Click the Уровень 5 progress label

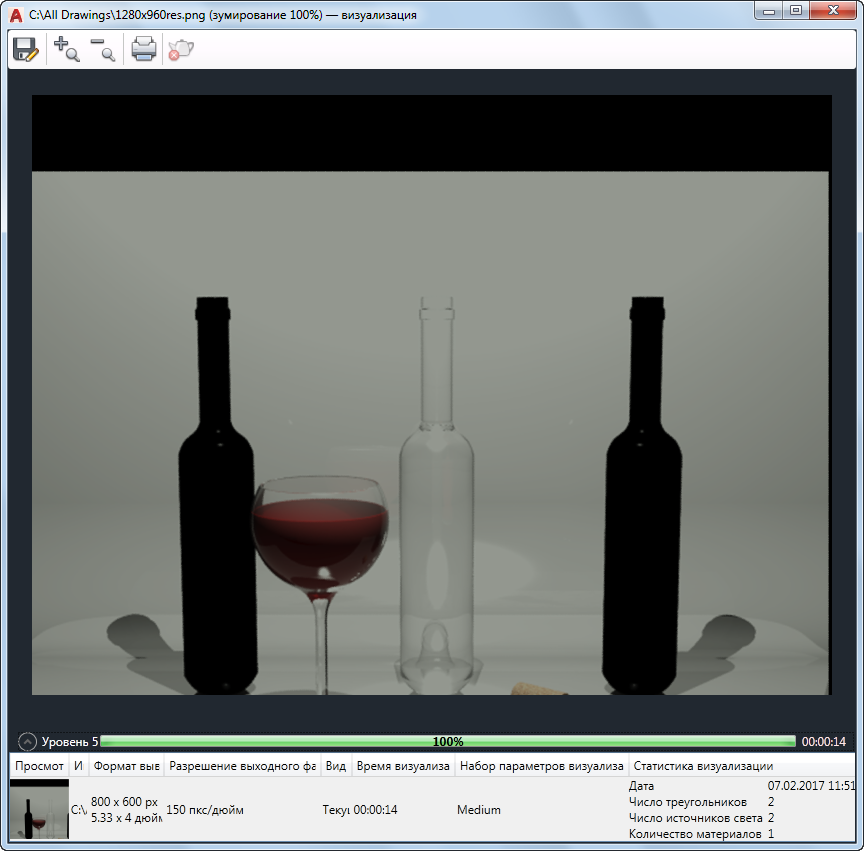pos(70,742)
